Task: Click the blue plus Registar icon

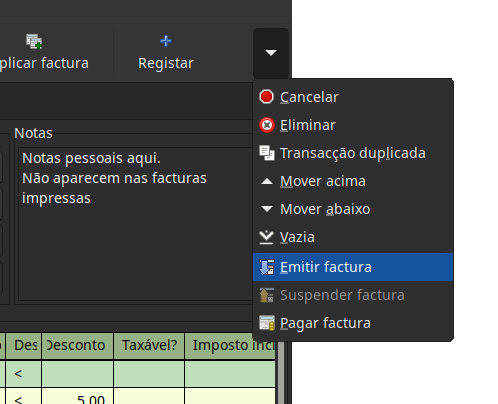Action: pos(166,41)
